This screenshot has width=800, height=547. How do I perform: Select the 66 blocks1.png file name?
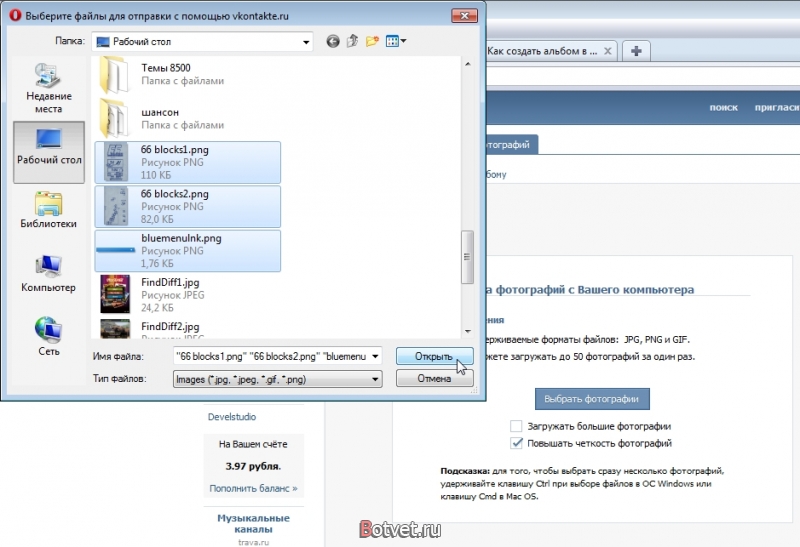pos(174,150)
